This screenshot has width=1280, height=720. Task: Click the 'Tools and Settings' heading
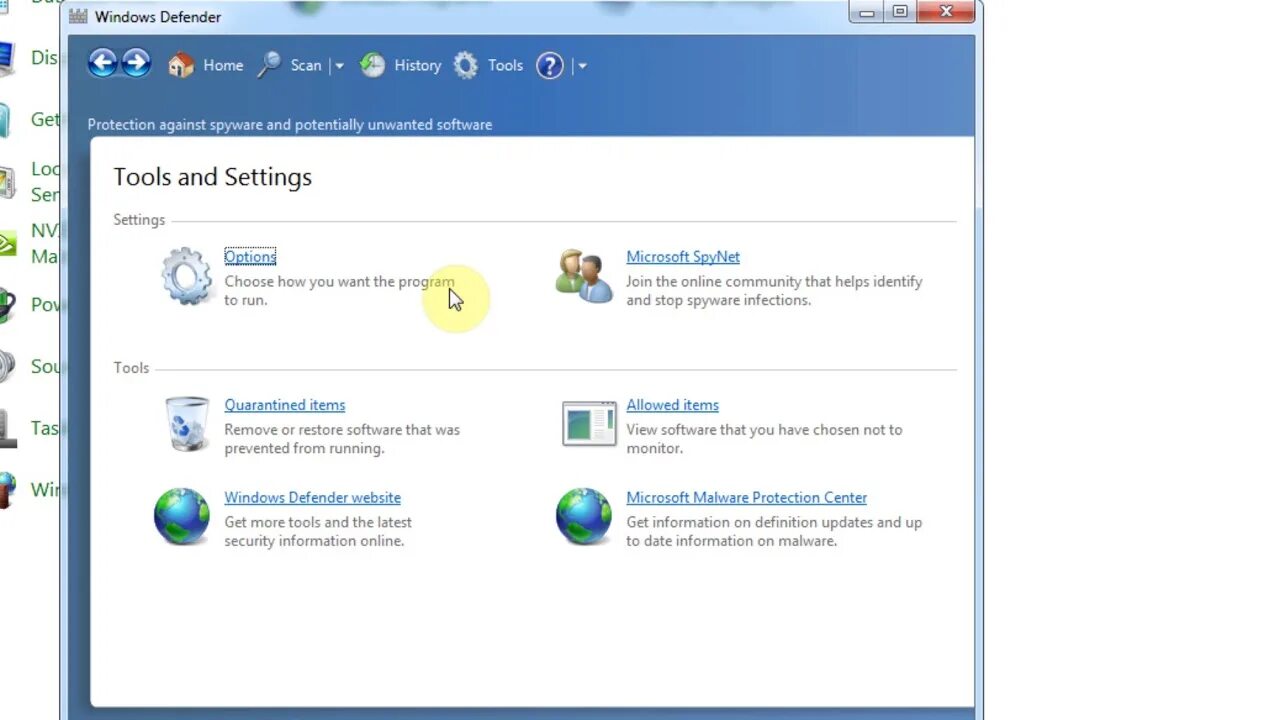[x=213, y=177]
